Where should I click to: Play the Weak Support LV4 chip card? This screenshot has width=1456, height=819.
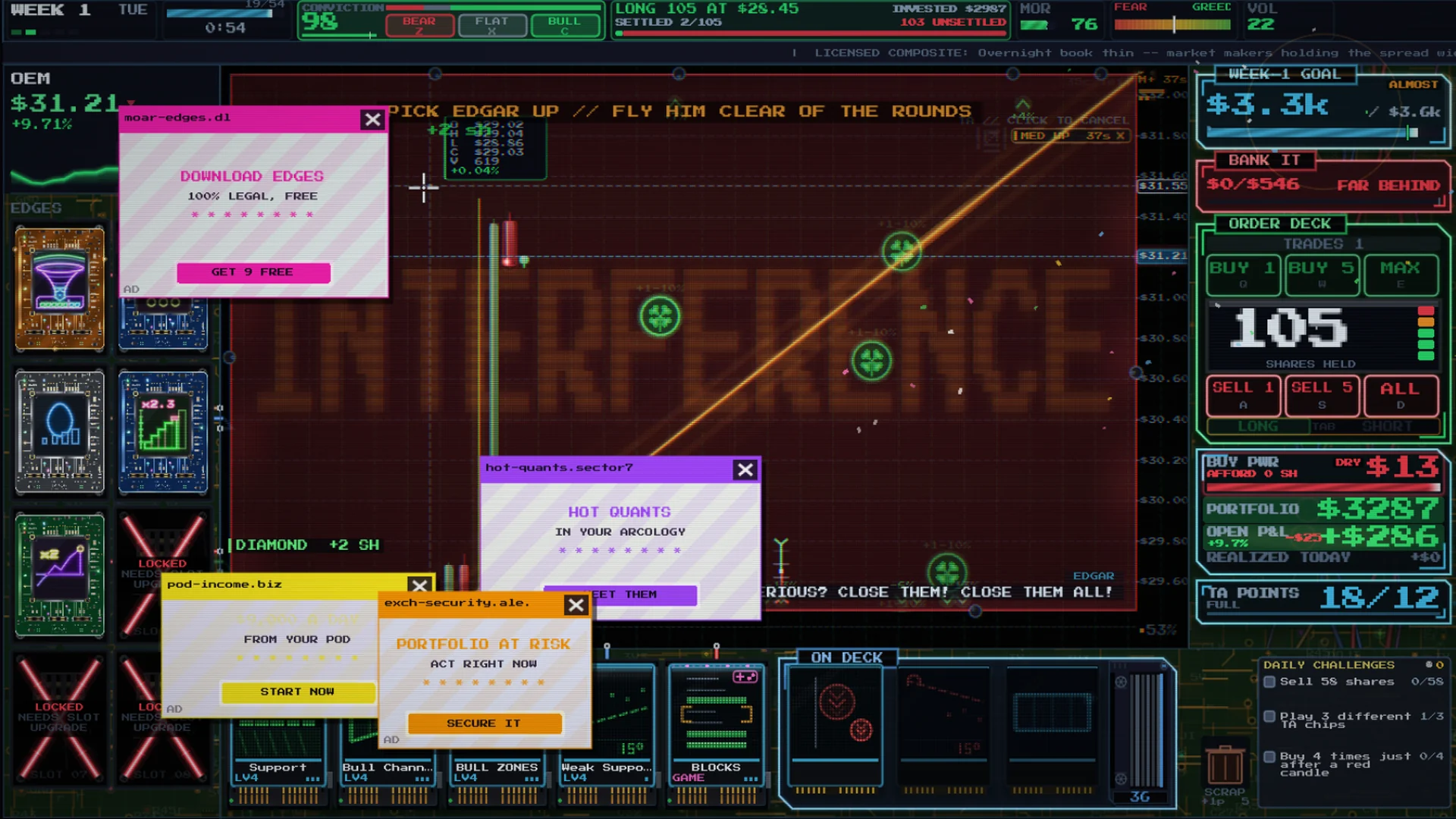[606, 725]
